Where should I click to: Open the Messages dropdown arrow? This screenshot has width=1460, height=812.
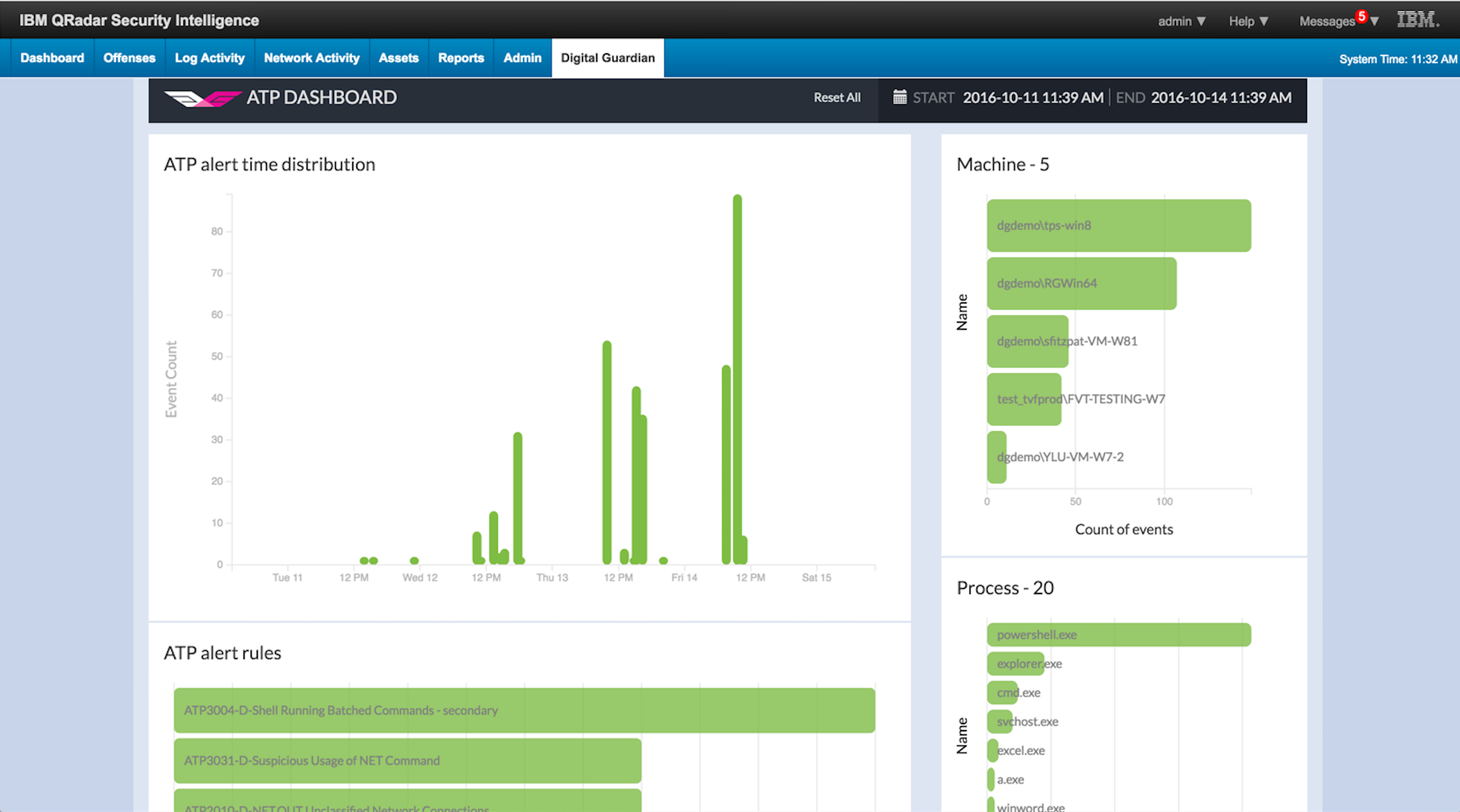[x=1374, y=21]
